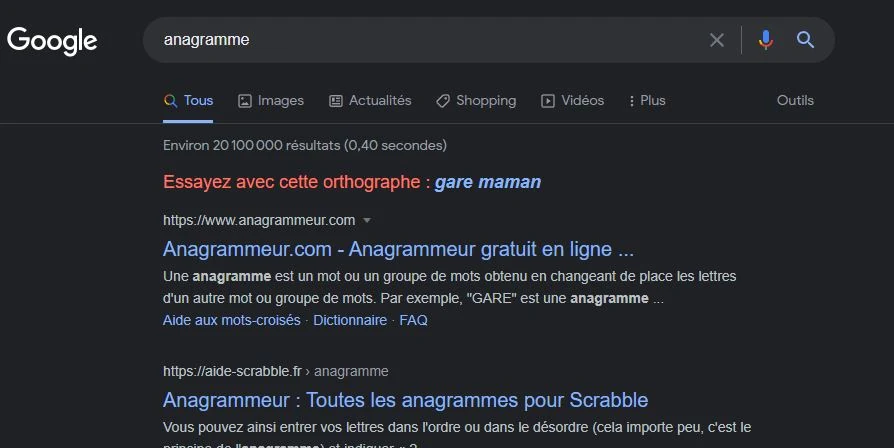Click the Vidéos play icon

[547, 101]
